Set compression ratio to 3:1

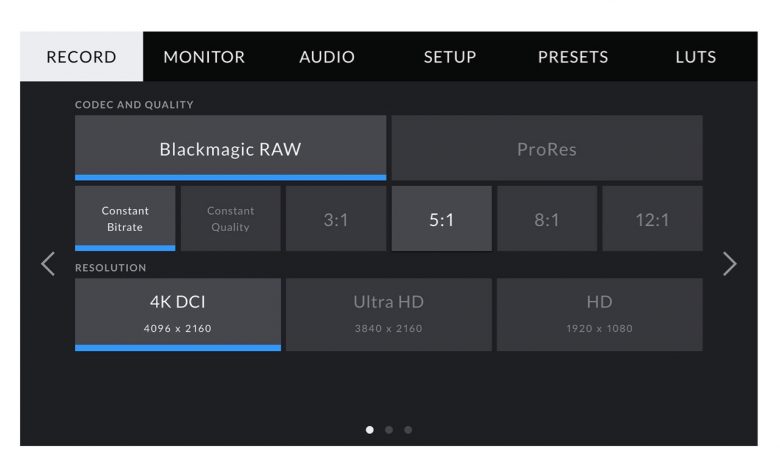click(336, 219)
